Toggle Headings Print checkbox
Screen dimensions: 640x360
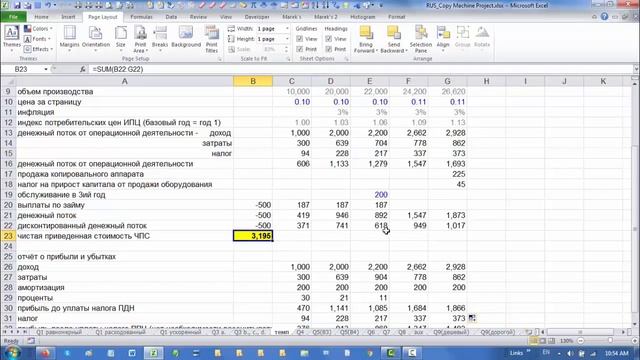click(x=329, y=49)
